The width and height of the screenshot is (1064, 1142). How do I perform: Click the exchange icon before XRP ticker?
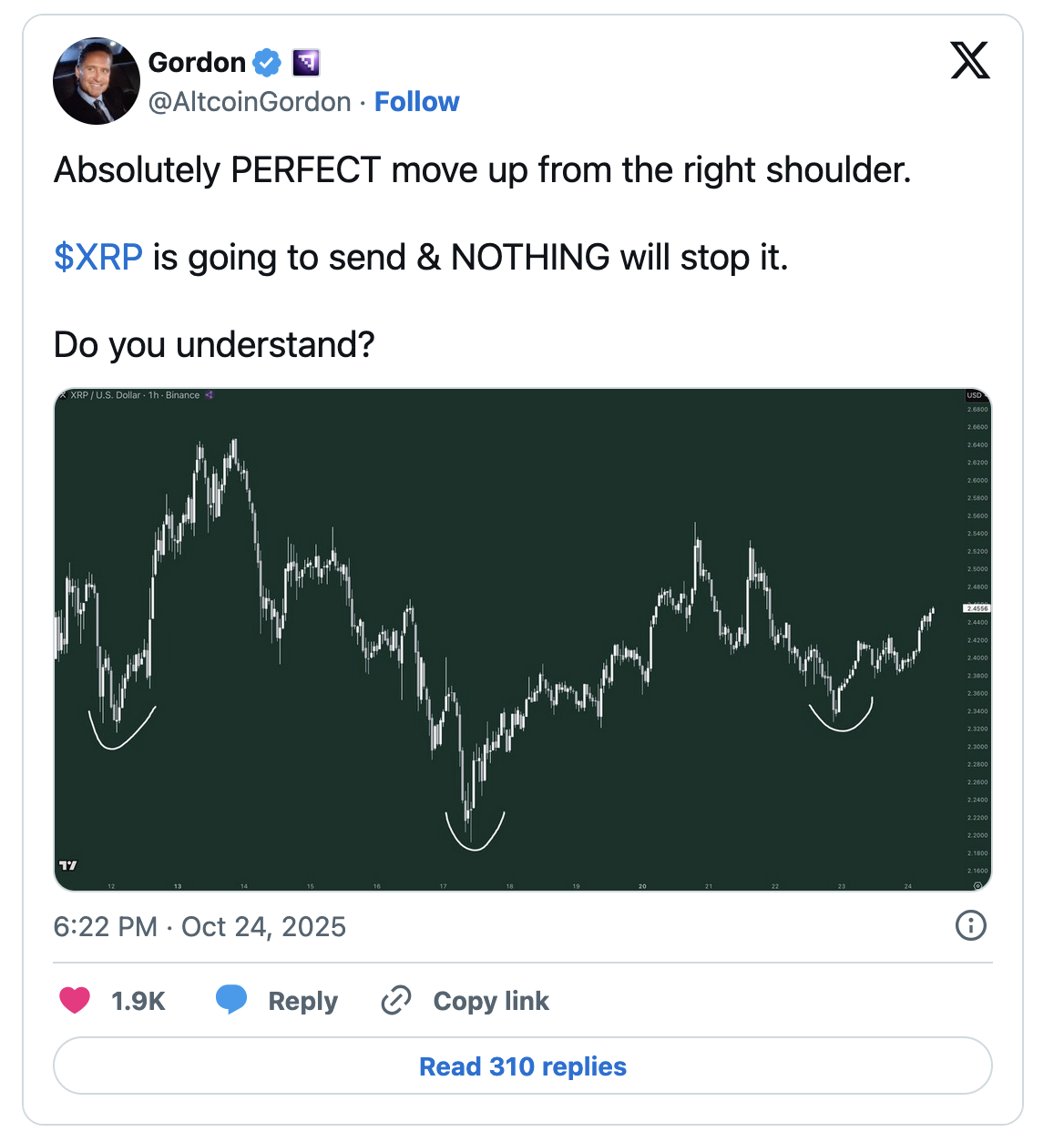click(x=65, y=395)
